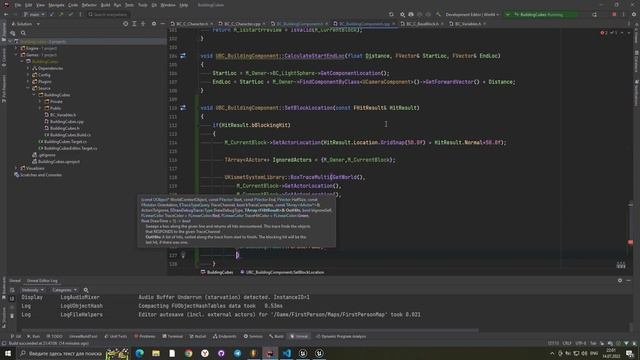Image resolution: width=640 pixels, height=360 pixels.
Task: Switch to BC_C_BaseBlock.h tab
Action: [x=422, y=24]
